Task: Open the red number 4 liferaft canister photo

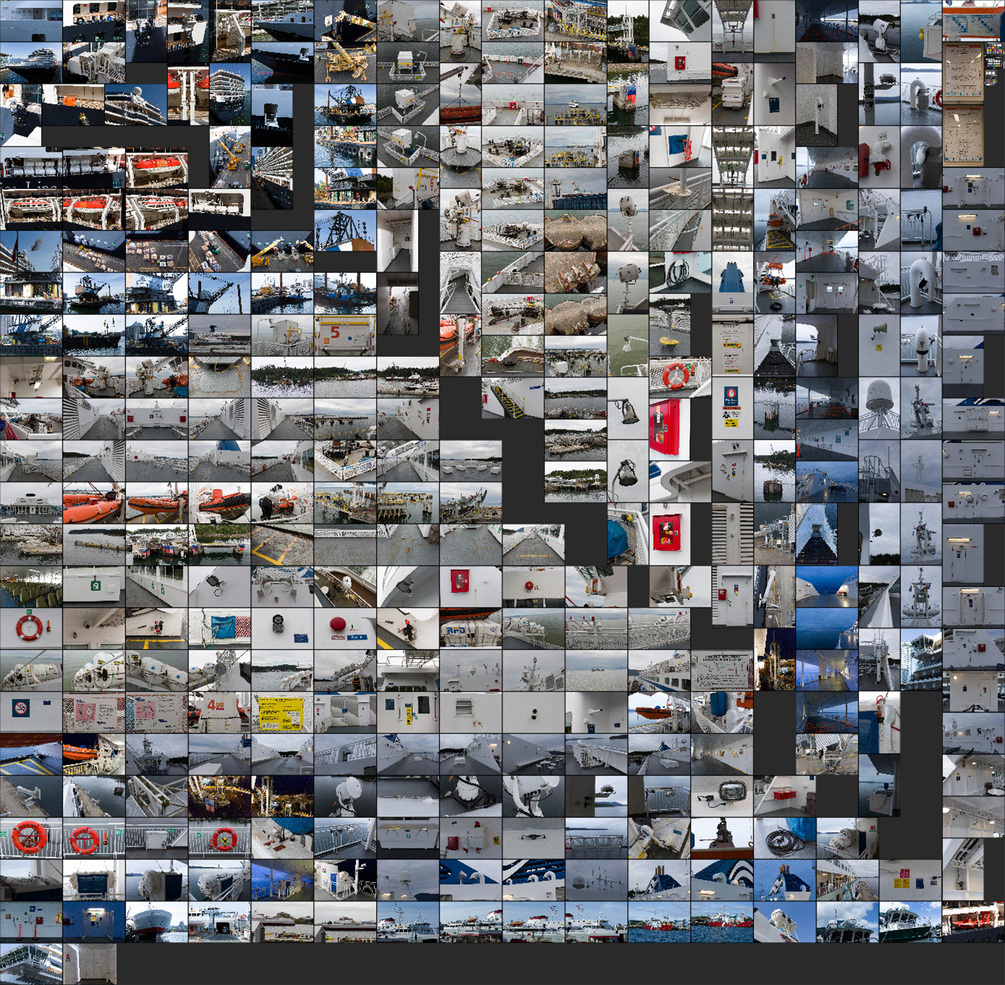Action: tap(219, 712)
